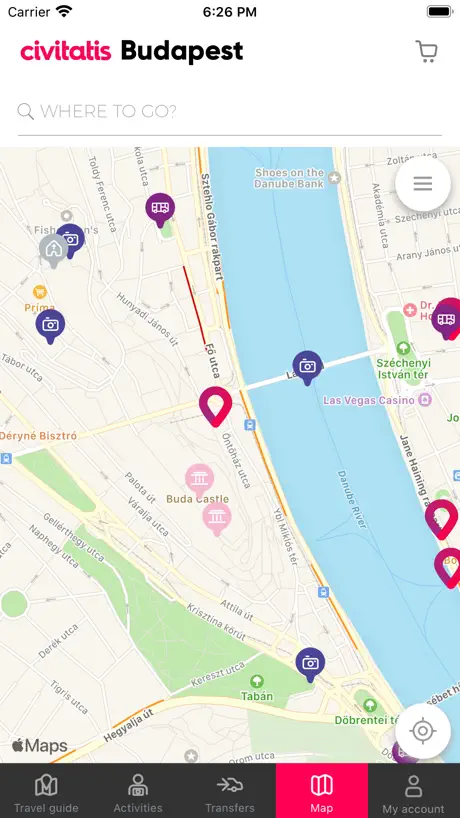Viewport: 460px width, 818px height.
Task: Tap the camera pin beside Tabán park
Action: coord(310,665)
